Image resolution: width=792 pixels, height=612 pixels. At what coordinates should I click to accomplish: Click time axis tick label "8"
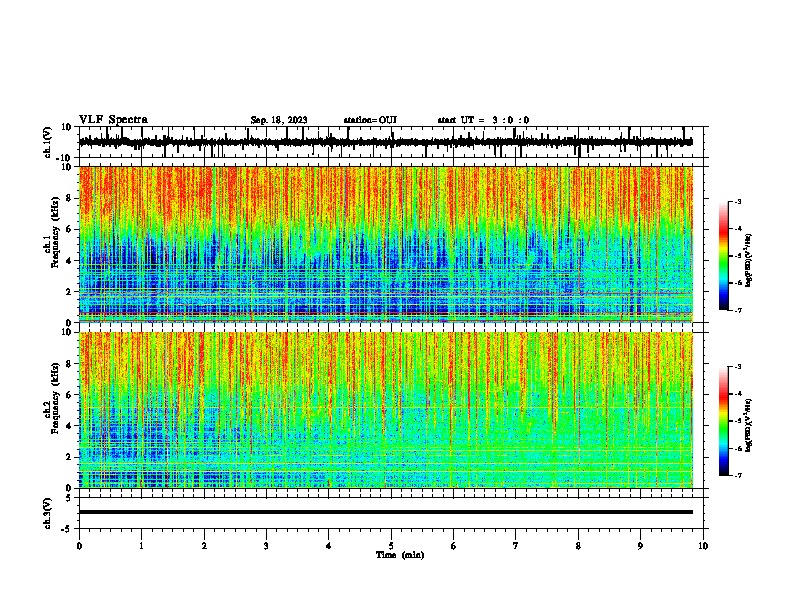578,546
